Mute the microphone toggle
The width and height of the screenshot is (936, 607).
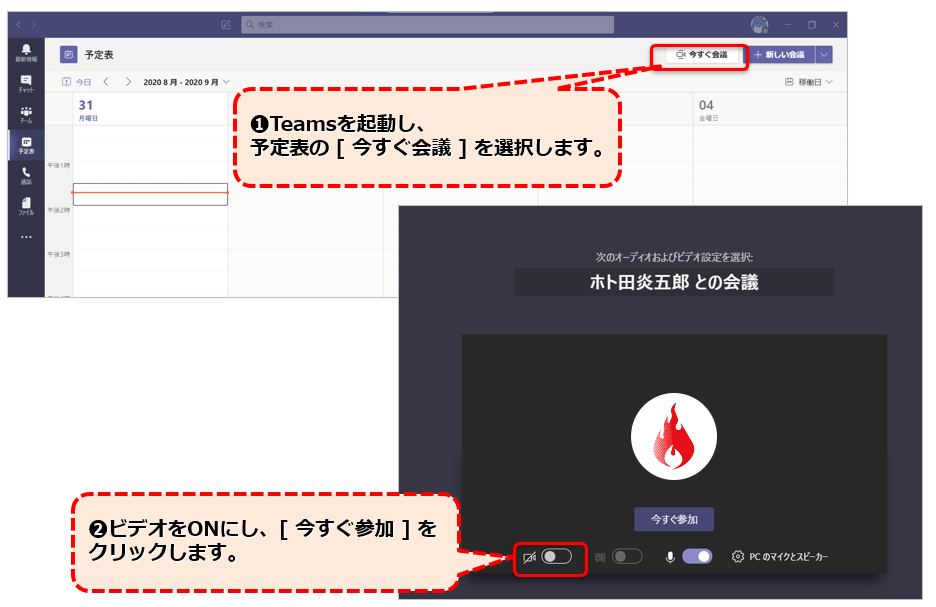(697, 557)
